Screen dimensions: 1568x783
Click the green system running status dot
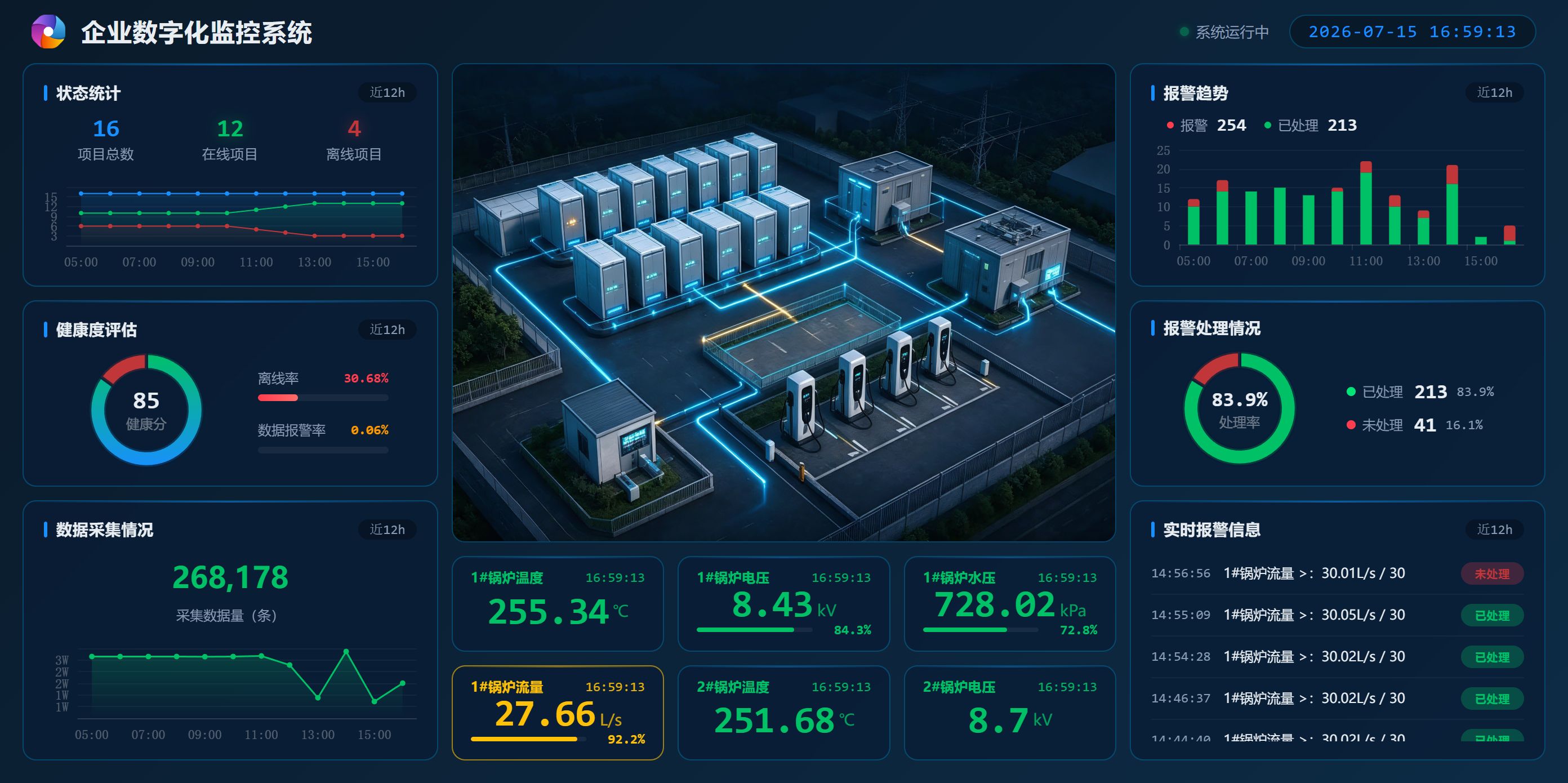pyautogui.click(x=1184, y=32)
